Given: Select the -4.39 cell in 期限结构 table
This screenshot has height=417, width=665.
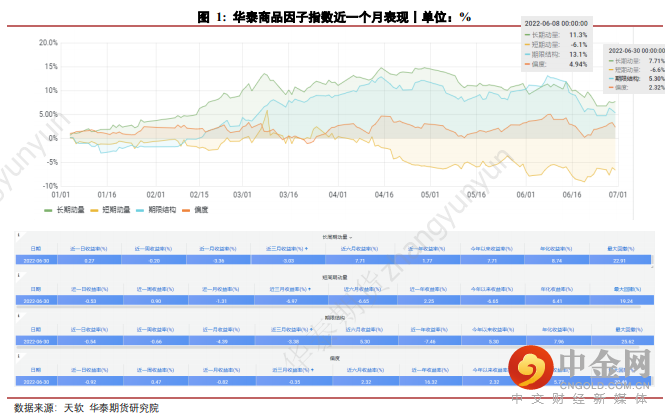Looking at the screenshot, I should 222,341.
